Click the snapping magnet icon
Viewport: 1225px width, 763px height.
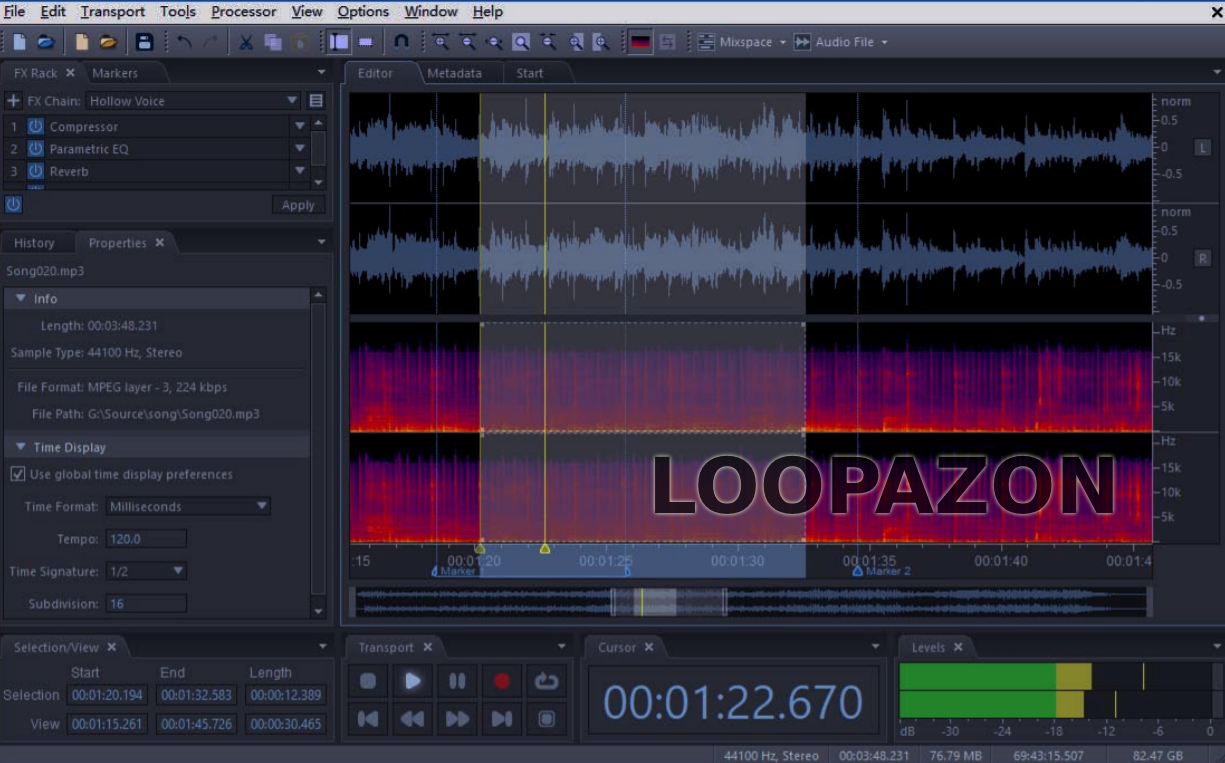401,42
